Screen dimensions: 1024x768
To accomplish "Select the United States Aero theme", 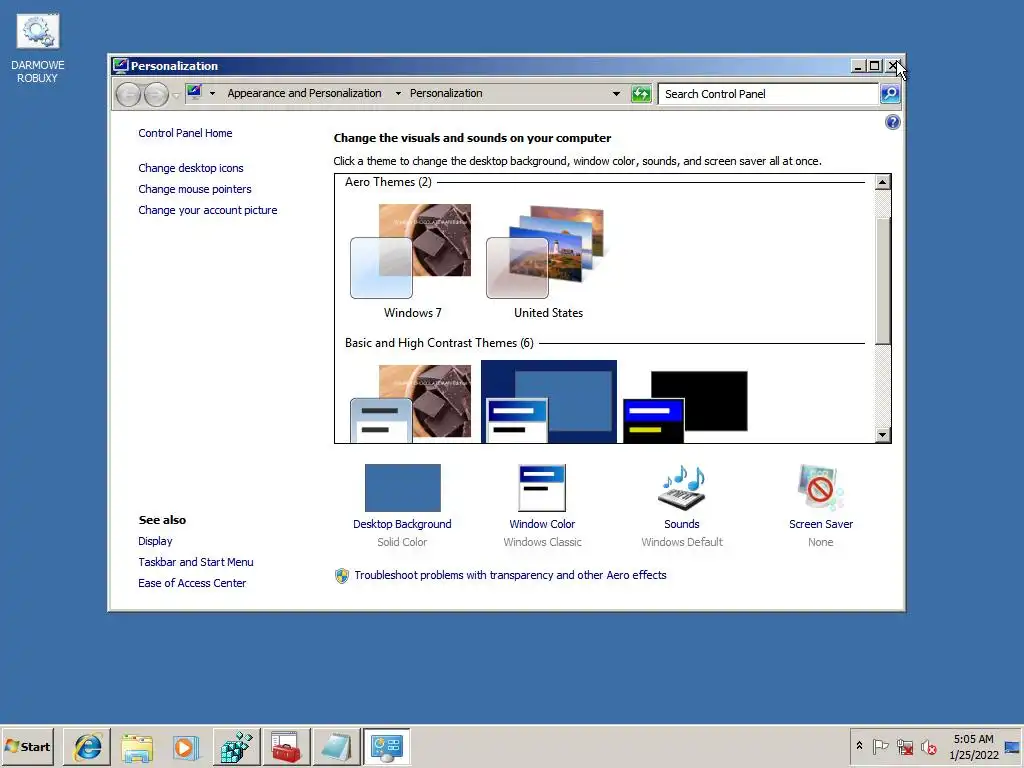I will (x=547, y=261).
